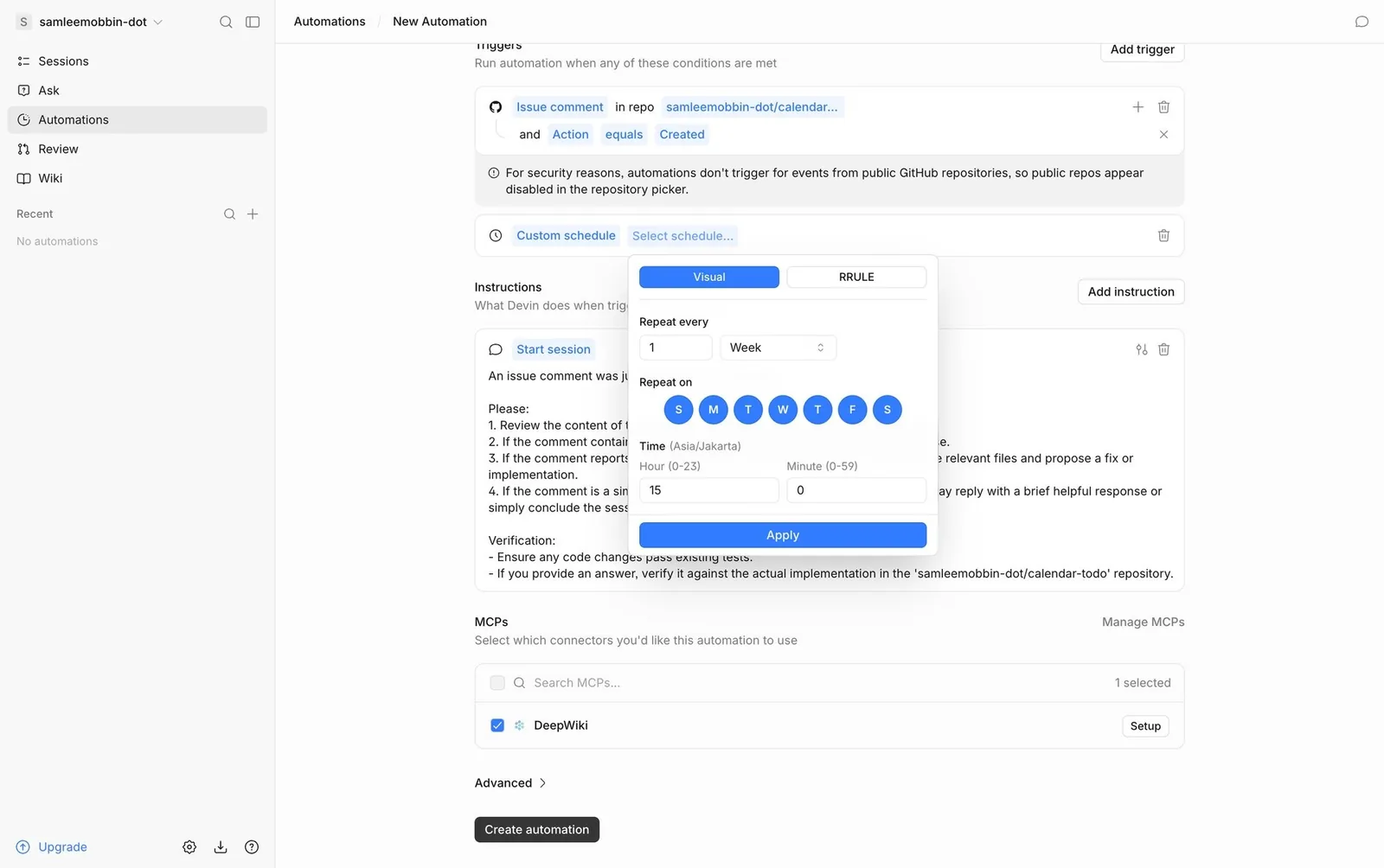The height and width of the screenshot is (868, 1384).
Task: Click the download icon in sidebar footer
Action: coord(221,847)
